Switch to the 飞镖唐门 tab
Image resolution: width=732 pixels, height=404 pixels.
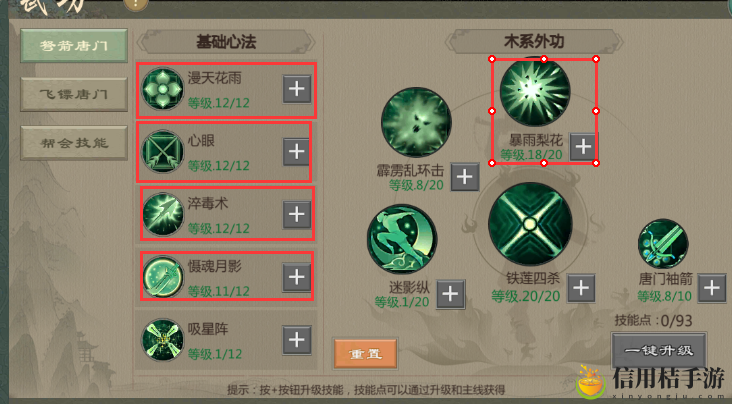pyautogui.click(x=74, y=94)
